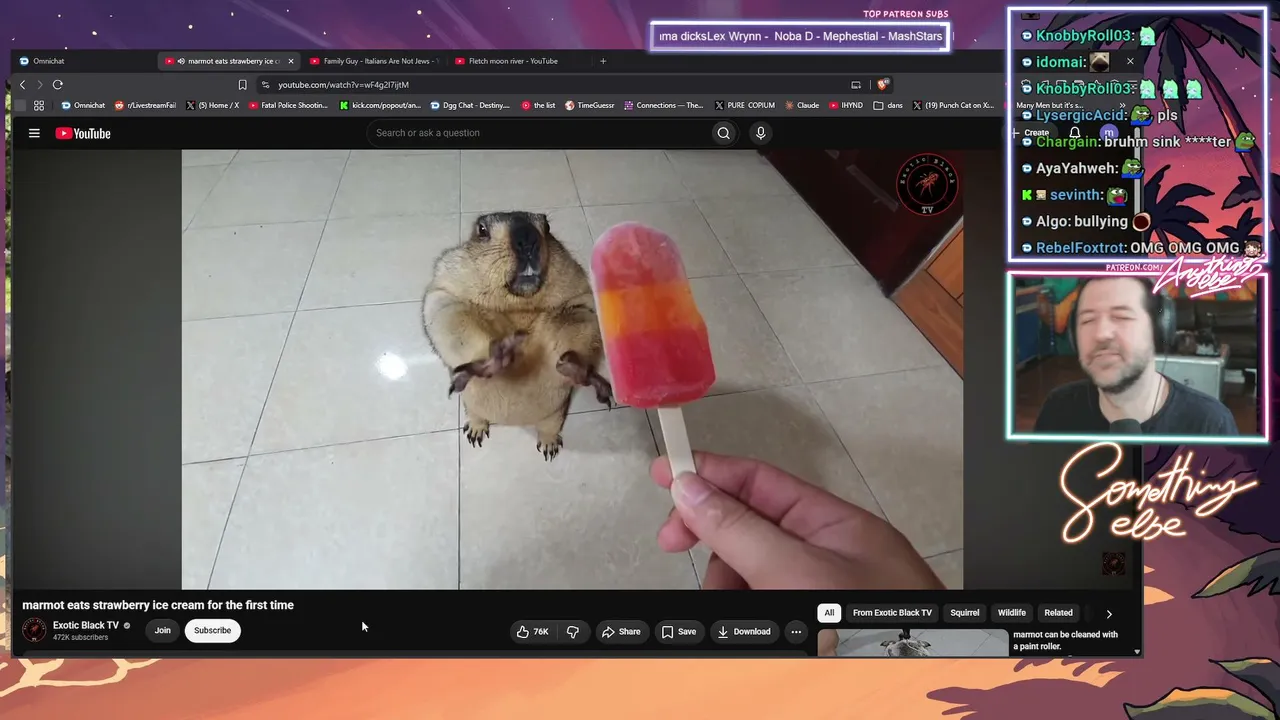Open the Brave Shields icon in address bar
Image resolution: width=1280 pixels, height=720 pixels.
[882, 85]
